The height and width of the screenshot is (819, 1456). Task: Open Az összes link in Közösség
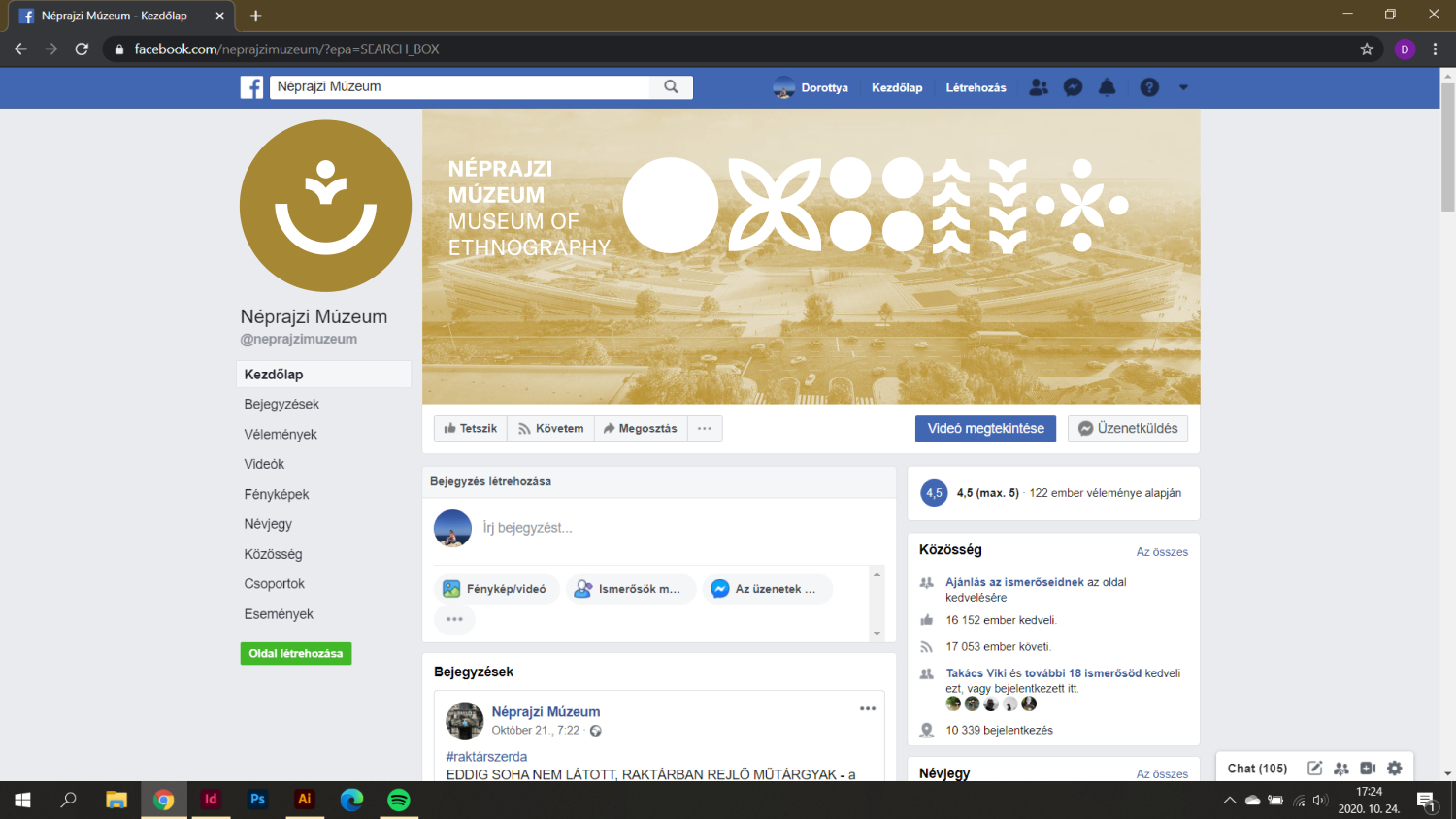pos(1162,552)
